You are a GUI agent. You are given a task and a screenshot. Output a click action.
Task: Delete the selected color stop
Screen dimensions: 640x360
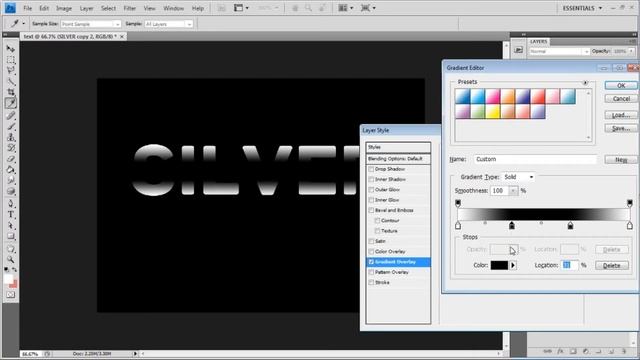[611, 265]
